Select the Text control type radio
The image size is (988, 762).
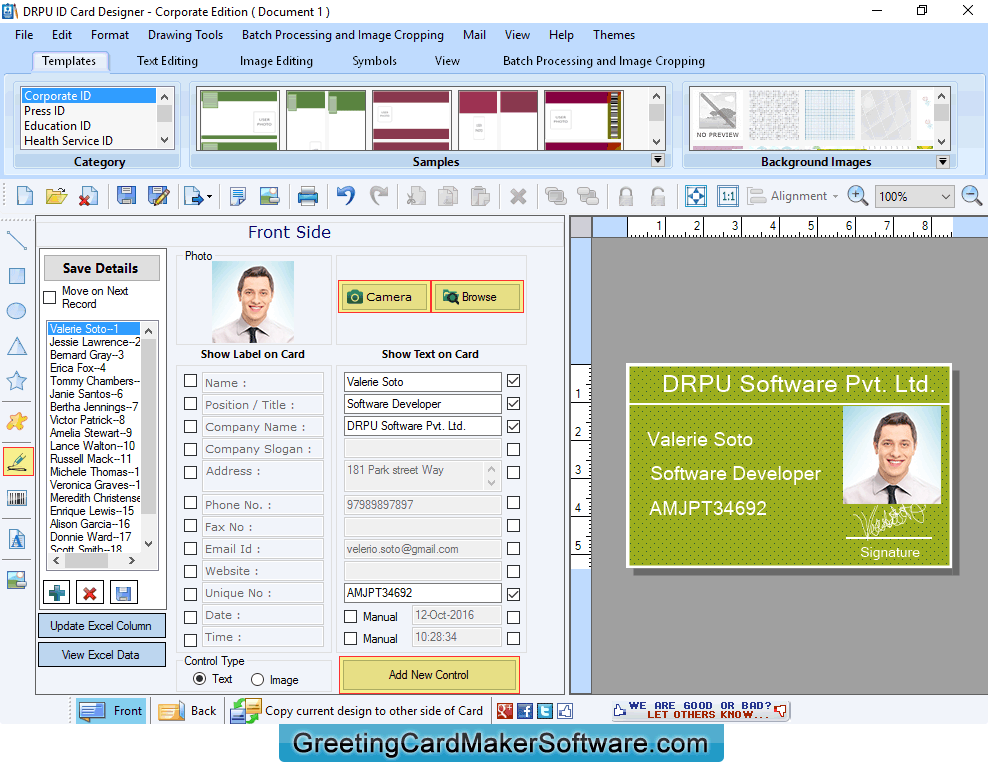pyautogui.click(x=200, y=679)
